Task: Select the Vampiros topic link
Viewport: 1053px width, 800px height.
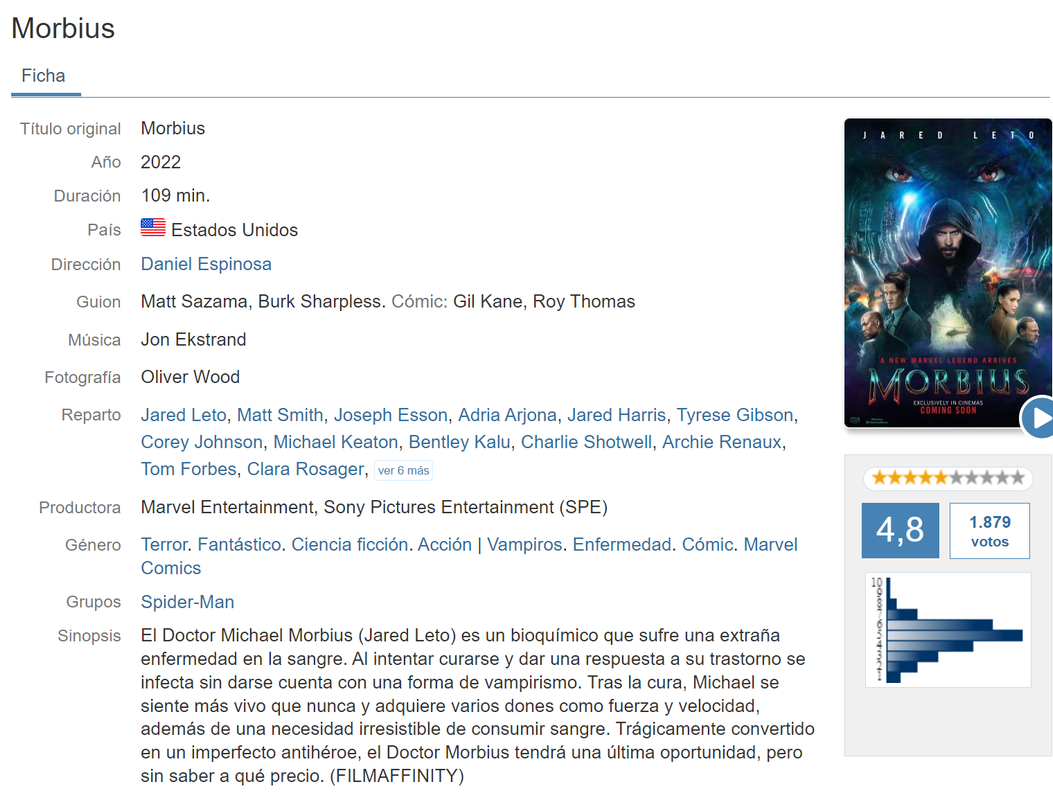Action: click(524, 544)
